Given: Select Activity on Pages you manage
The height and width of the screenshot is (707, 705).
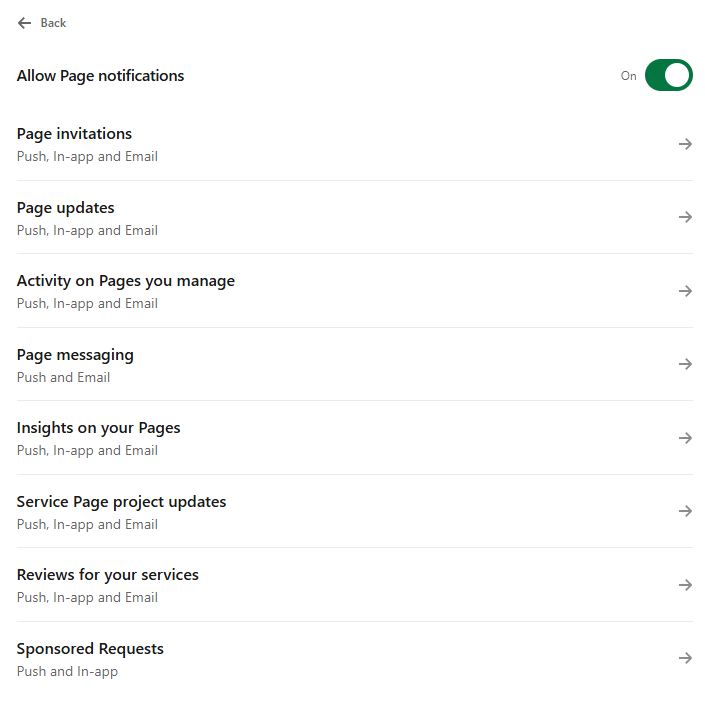Looking at the screenshot, I should (126, 281).
